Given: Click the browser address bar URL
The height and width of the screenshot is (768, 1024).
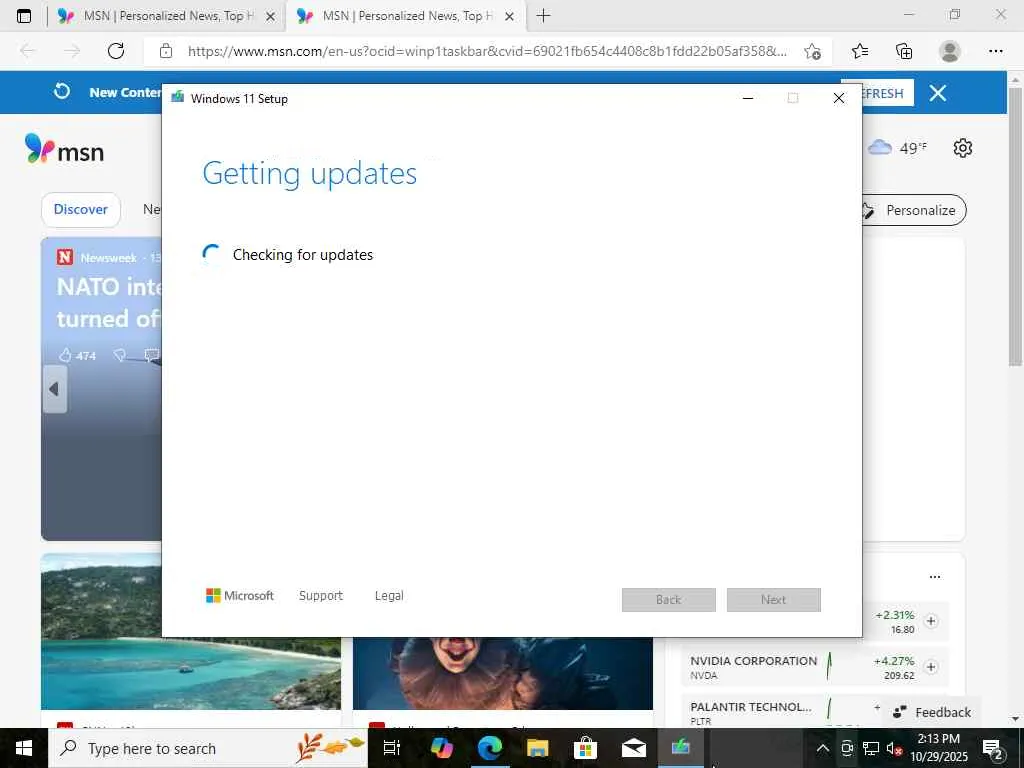Looking at the screenshot, I should (487, 51).
